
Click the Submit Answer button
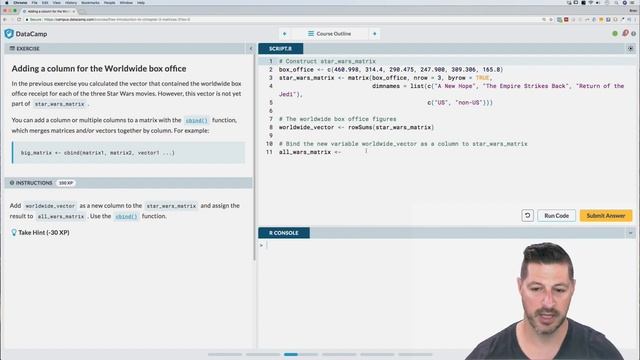click(x=606, y=216)
